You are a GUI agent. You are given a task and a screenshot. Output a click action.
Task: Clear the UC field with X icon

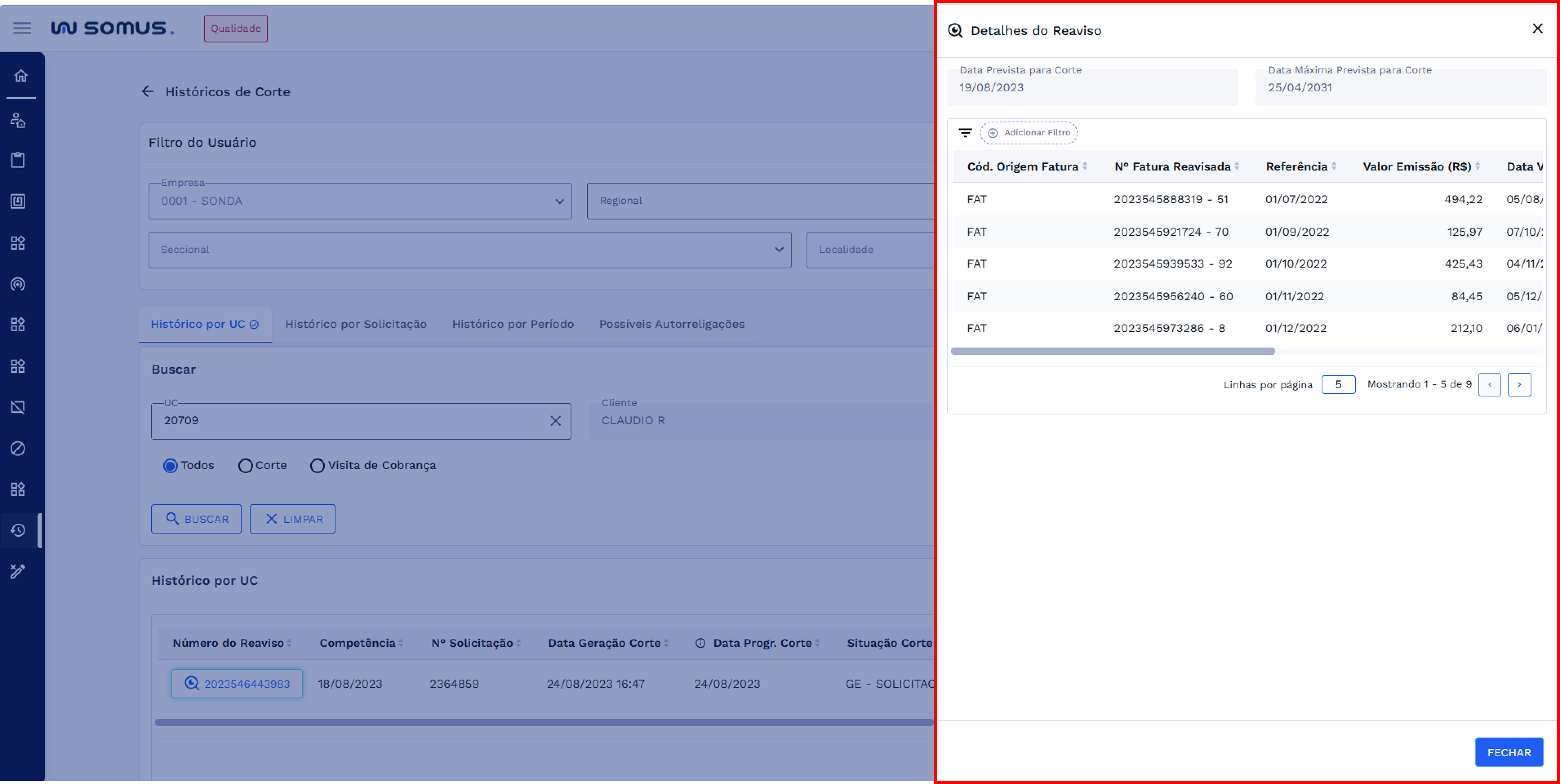(x=556, y=421)
